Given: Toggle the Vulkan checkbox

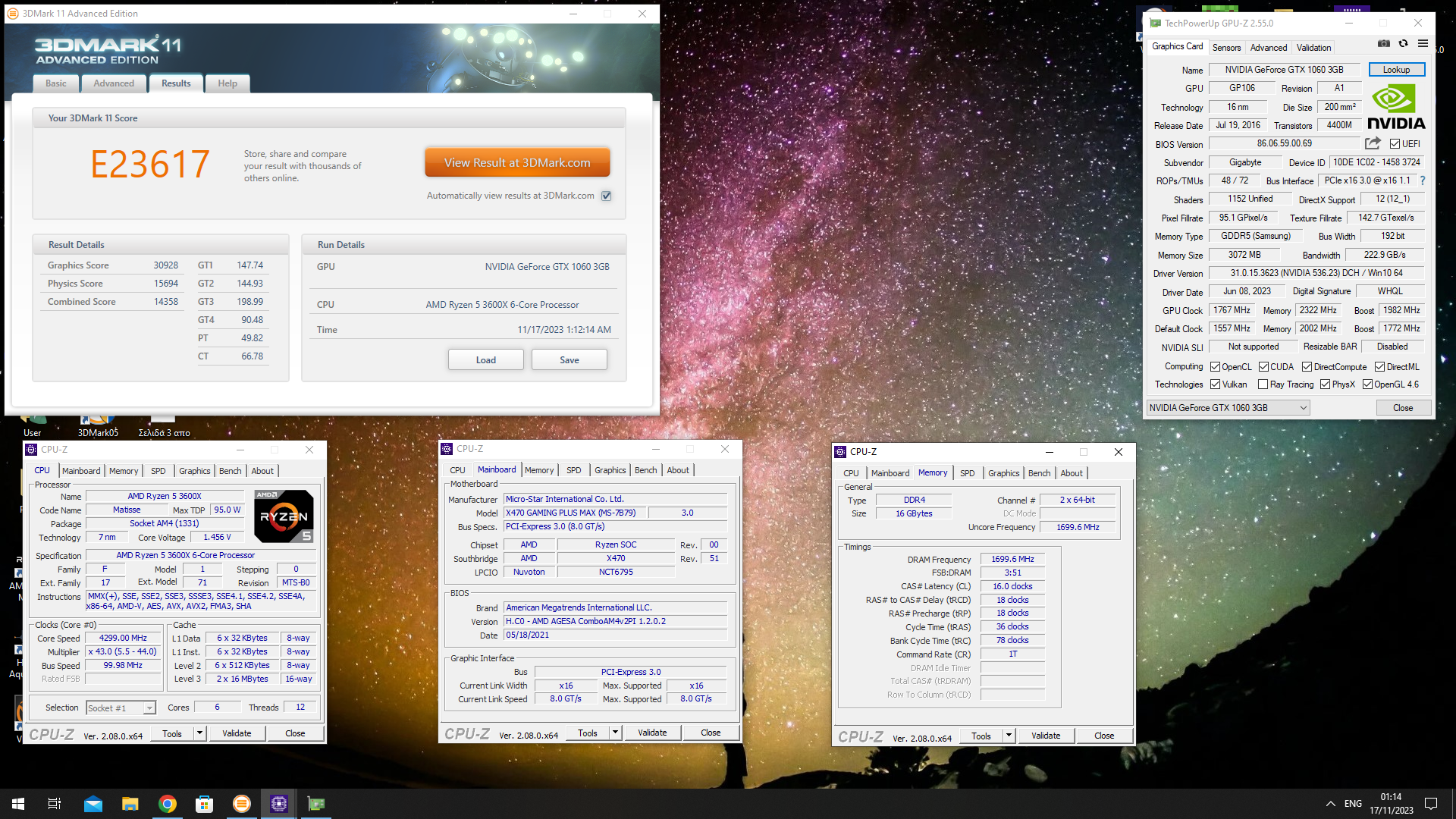Looking at the screenshot, I should (1216, 384).
